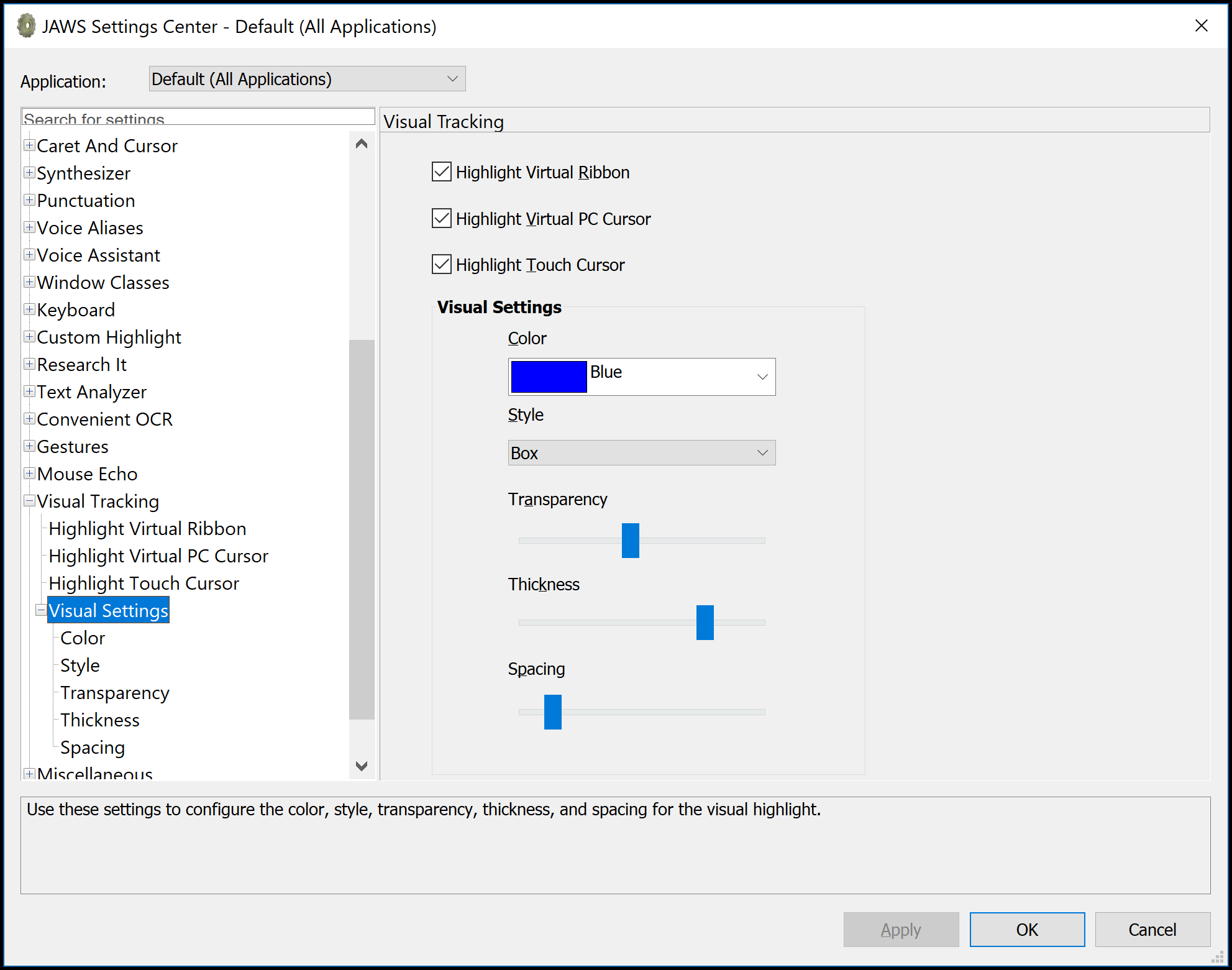Select Synthesizer in the settings tree
The width and height of the screenshot is (1232, 970).
pyautogui.click(x=83, y=173)
